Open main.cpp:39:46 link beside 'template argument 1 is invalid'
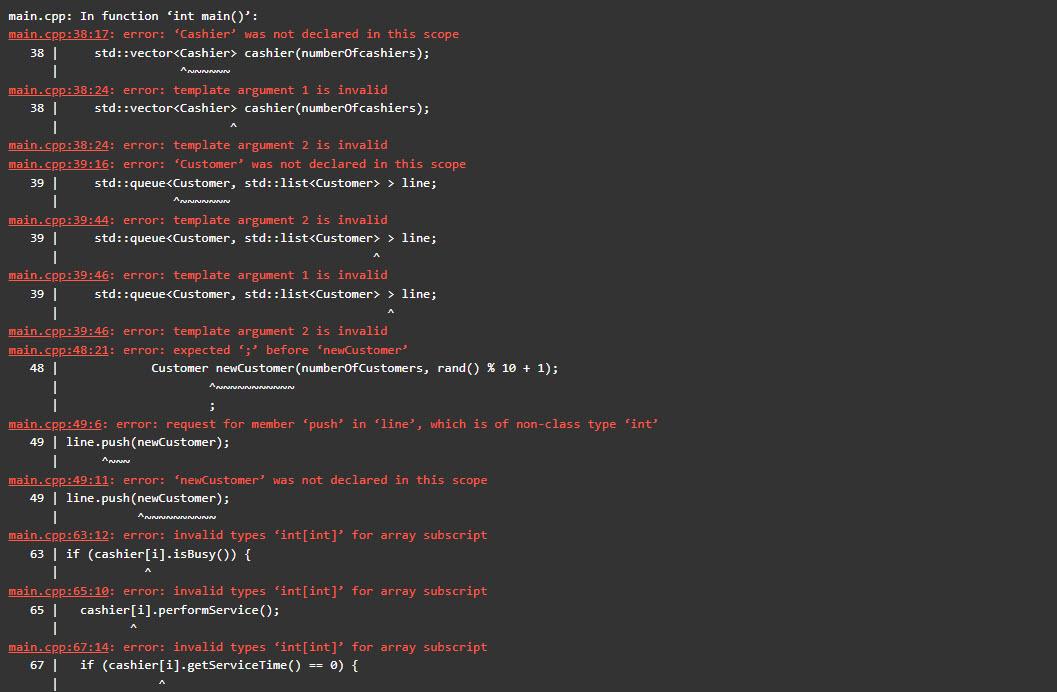The height and width of the screenshot is (692, 1057). pyautogui.click(x=58, y=276)
